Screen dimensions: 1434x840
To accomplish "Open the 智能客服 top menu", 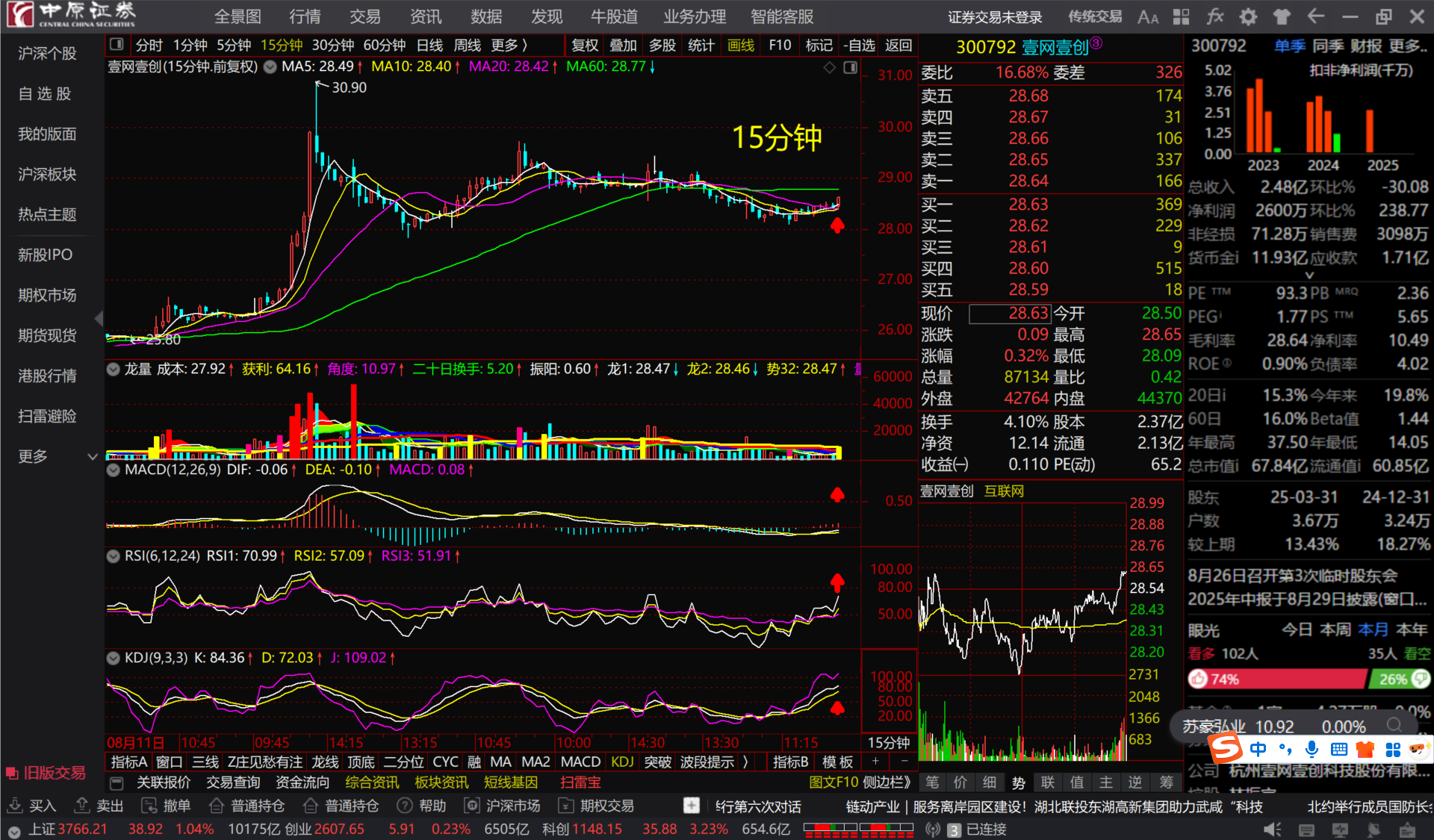I will point(782,16).
